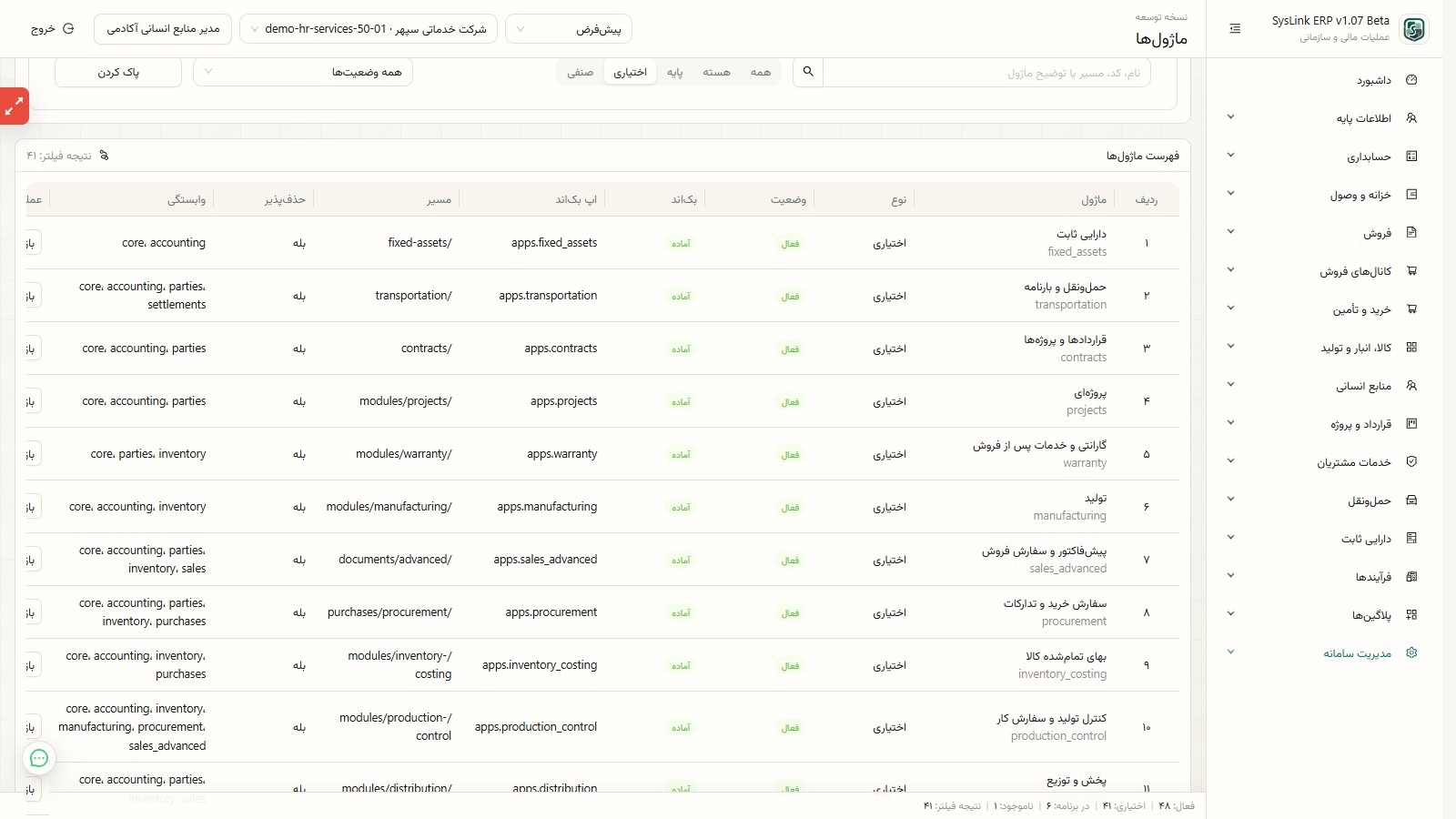Expand the فروش menu chevron
This screenshot has height=819, width=1456.
coord(1230,232)
